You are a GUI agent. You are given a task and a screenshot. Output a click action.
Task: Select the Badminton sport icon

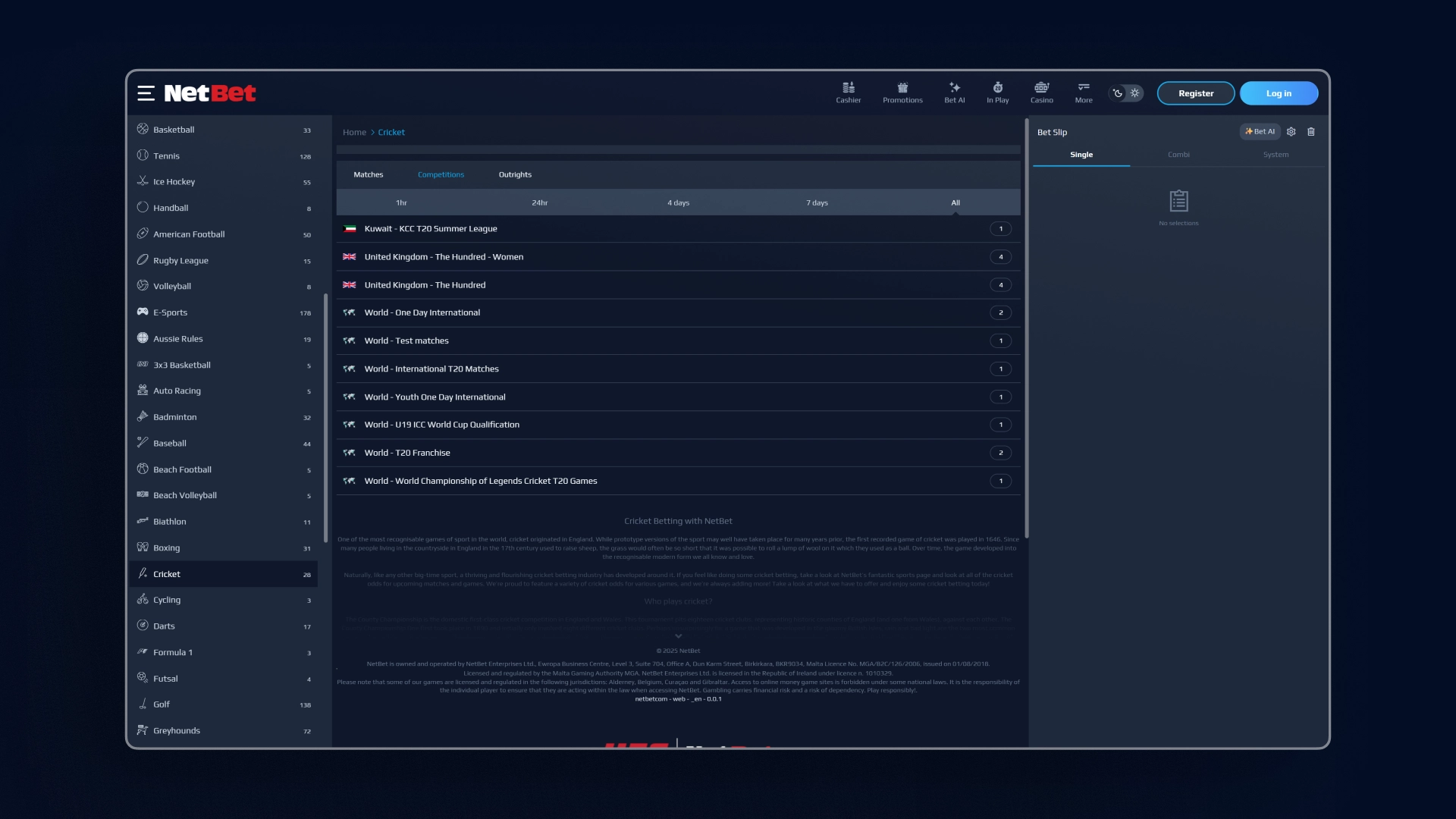(x=143, y=416)
